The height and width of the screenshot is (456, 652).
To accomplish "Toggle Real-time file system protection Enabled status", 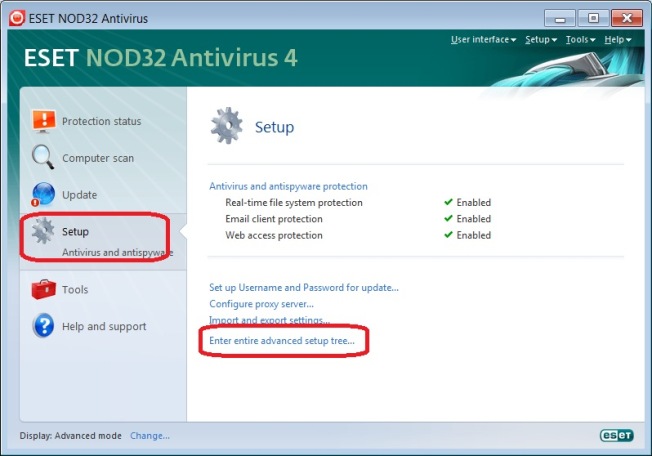I will pyautogui.click(x=467, y=202).
